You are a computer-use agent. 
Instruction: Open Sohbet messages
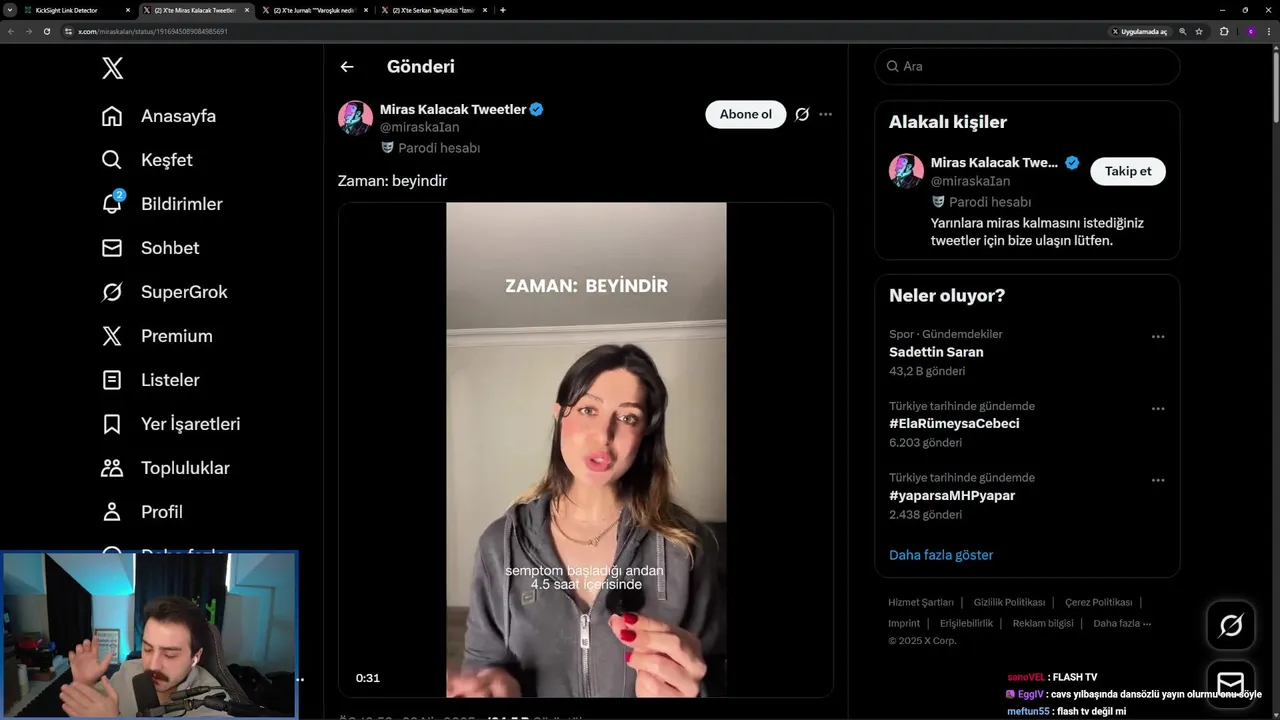(150, 248)
